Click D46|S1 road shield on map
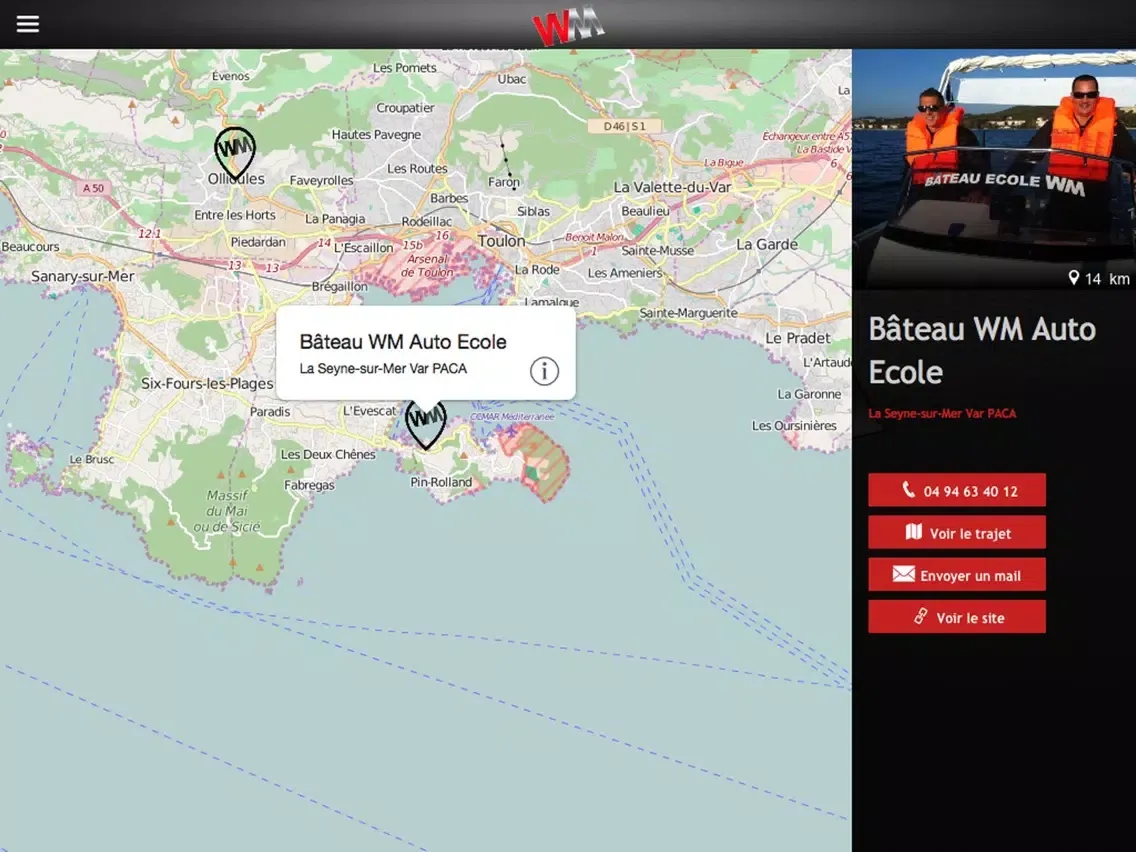The image size is (1136, 852). click(625, 126)
